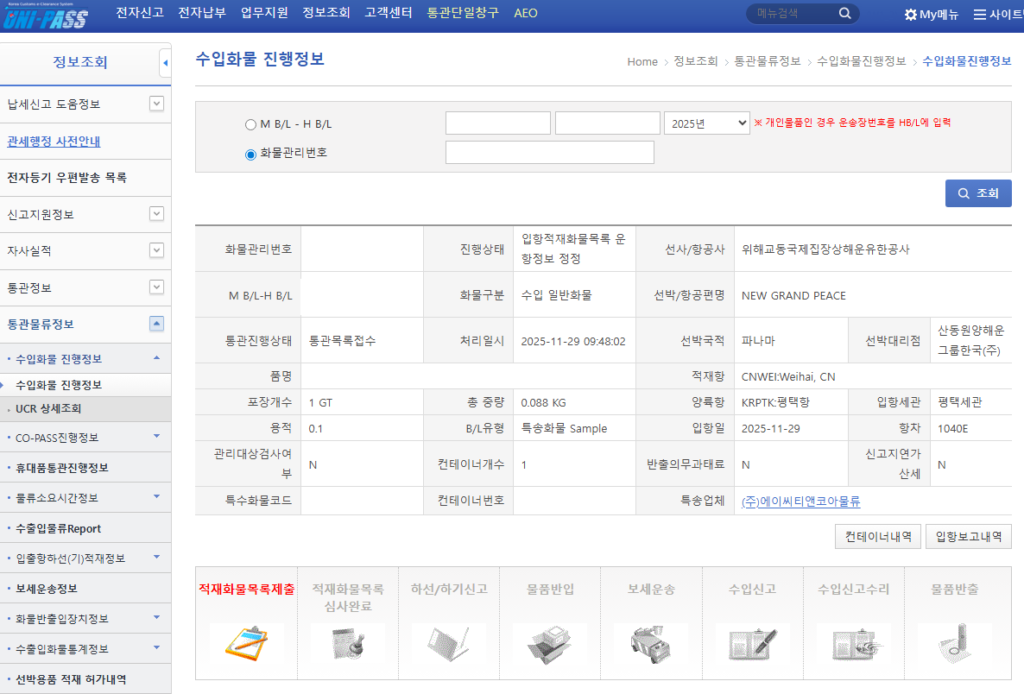Click the 적재화물목록 심사완료 stamp icon

[347, 641]
